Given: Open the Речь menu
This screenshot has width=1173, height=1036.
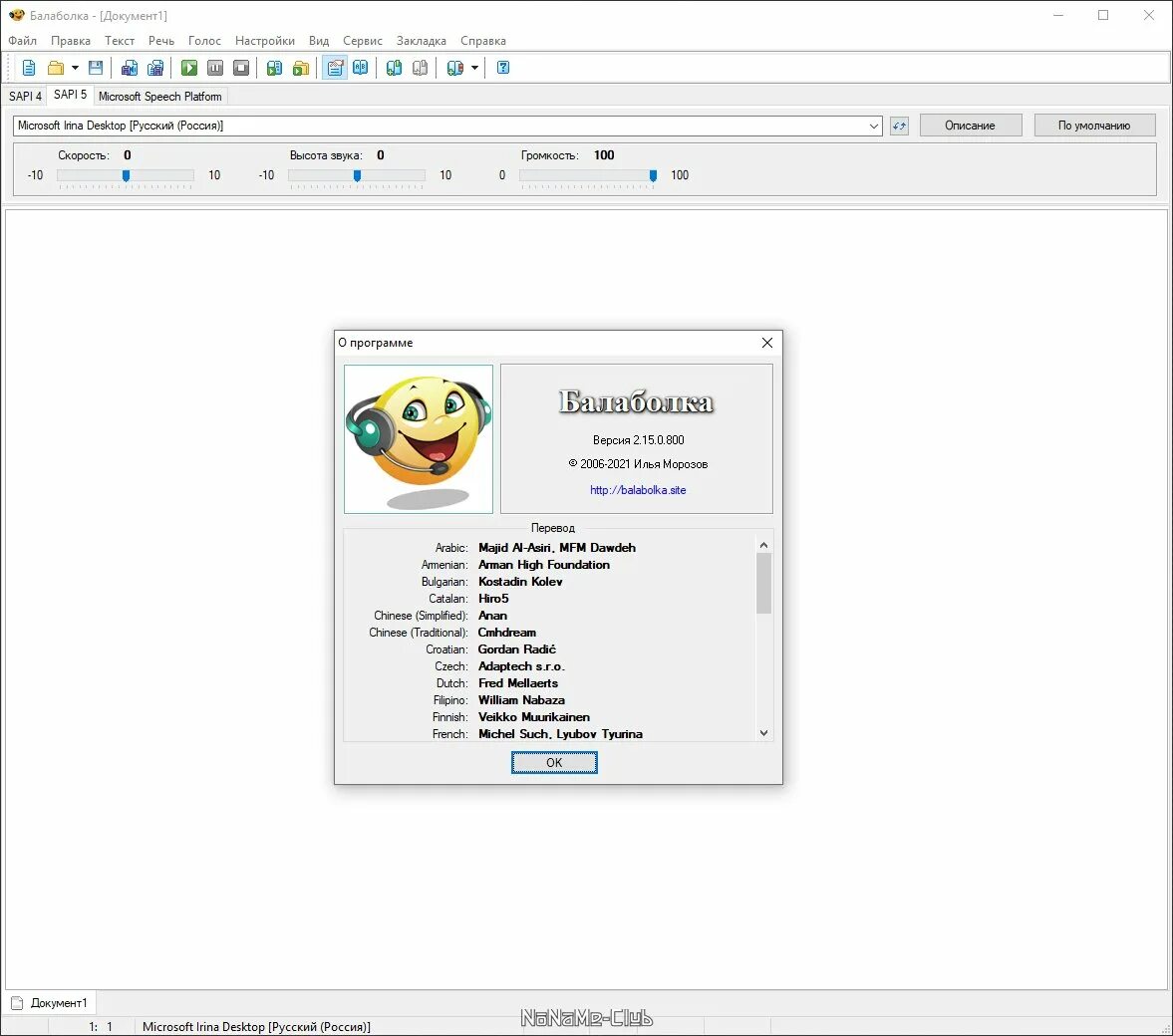Looking at the screenshot, I should [160, 41].
